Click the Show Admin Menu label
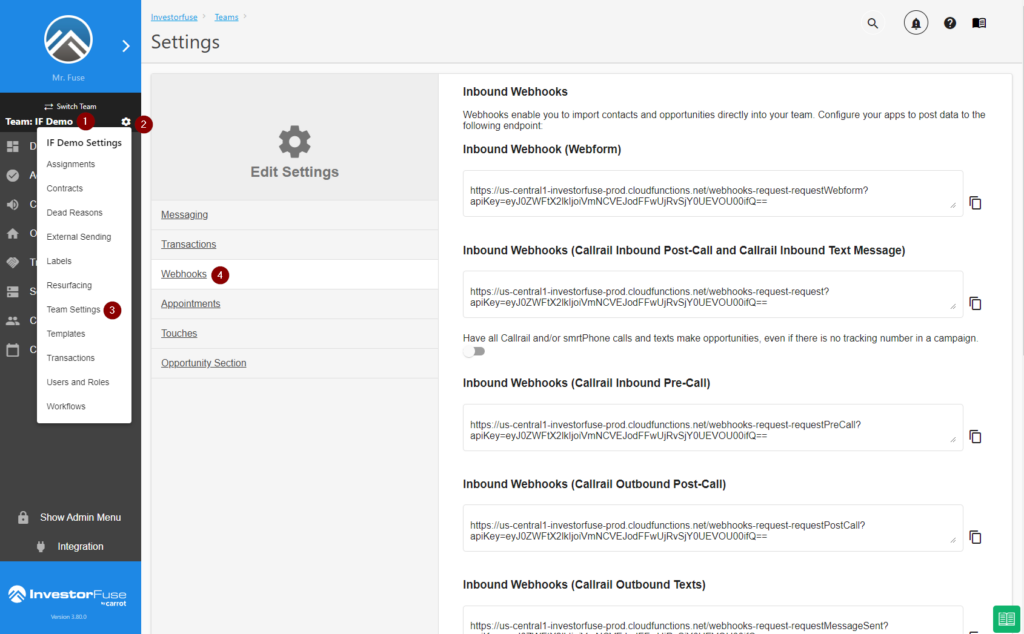 (80, 517)
